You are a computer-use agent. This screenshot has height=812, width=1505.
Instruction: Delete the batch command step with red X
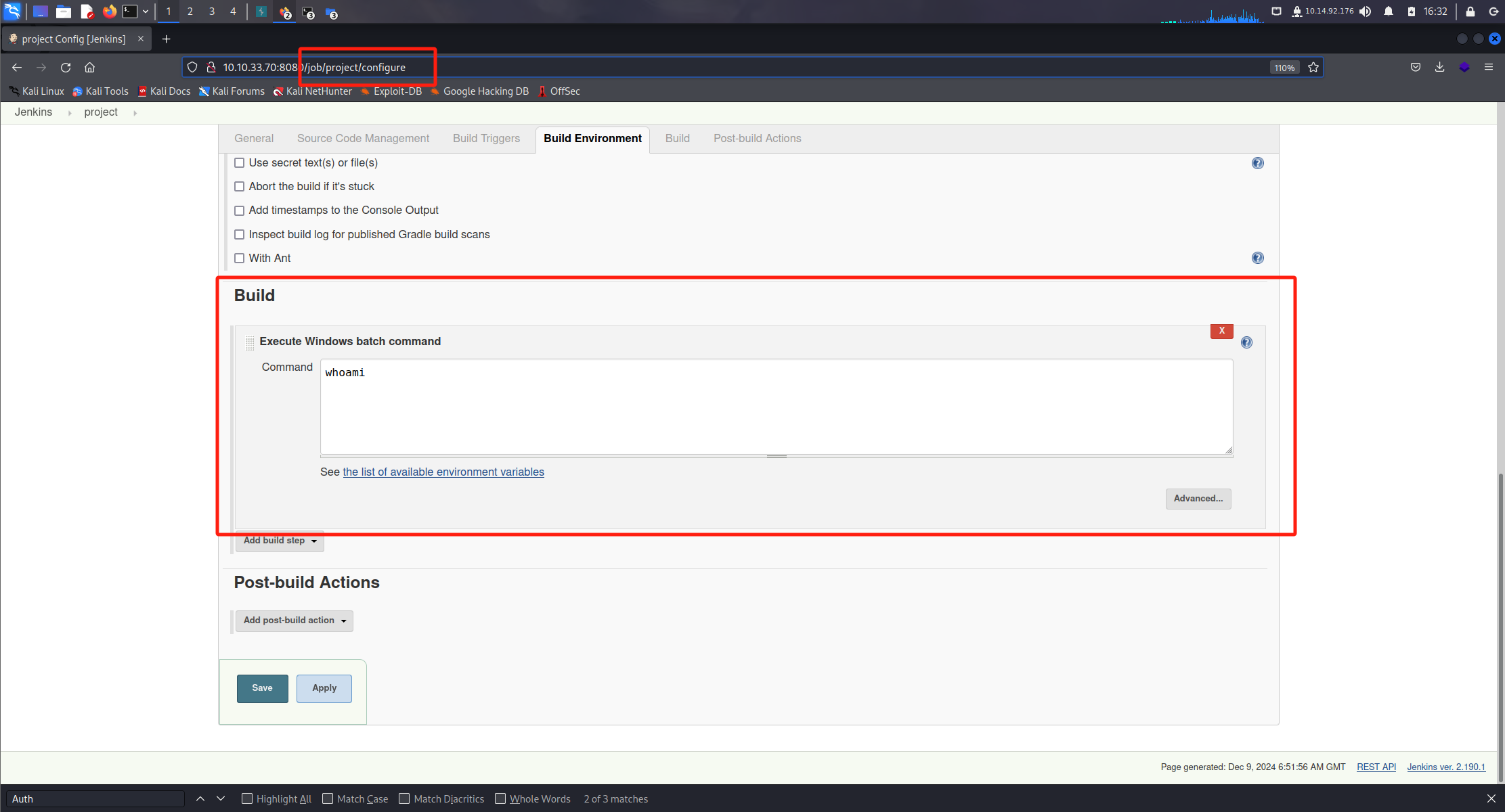1221,331
